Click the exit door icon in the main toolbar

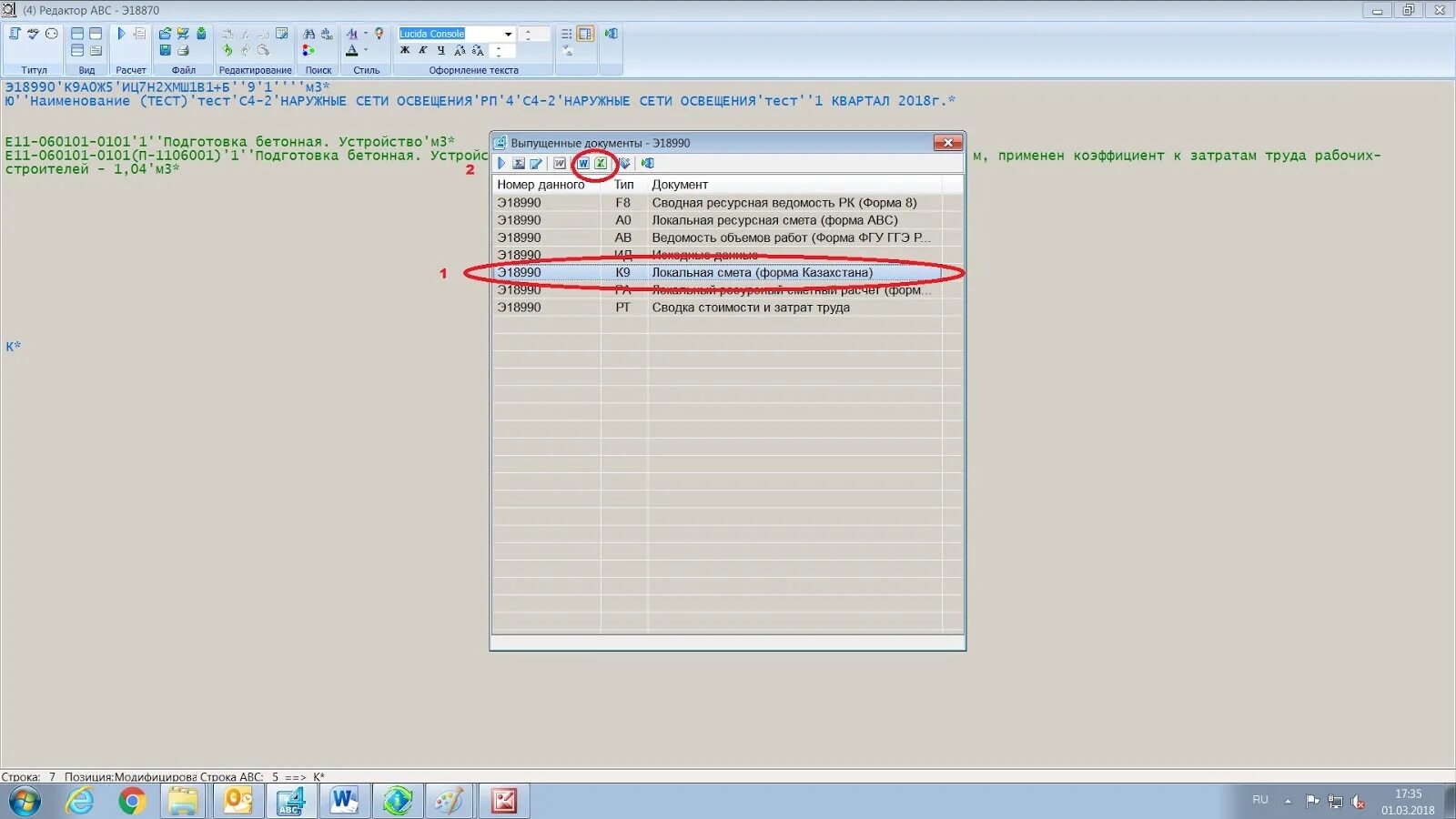coord(611,34)
